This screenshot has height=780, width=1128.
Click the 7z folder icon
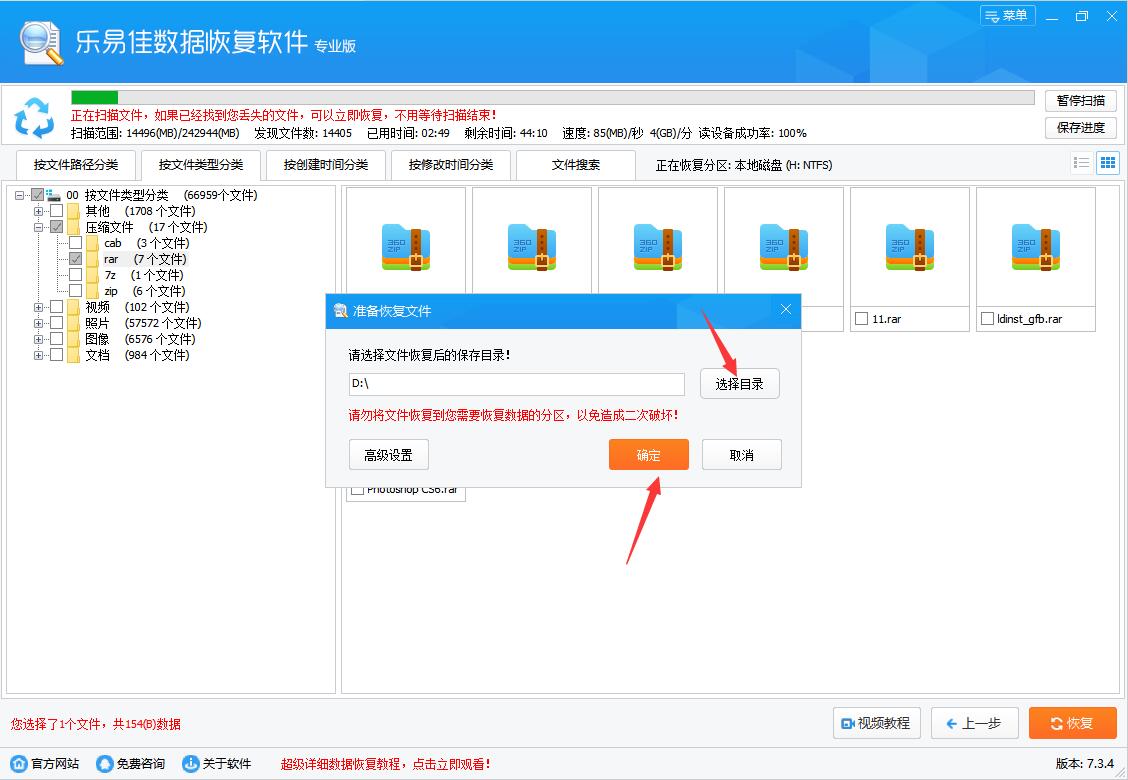tap(92, 276)
